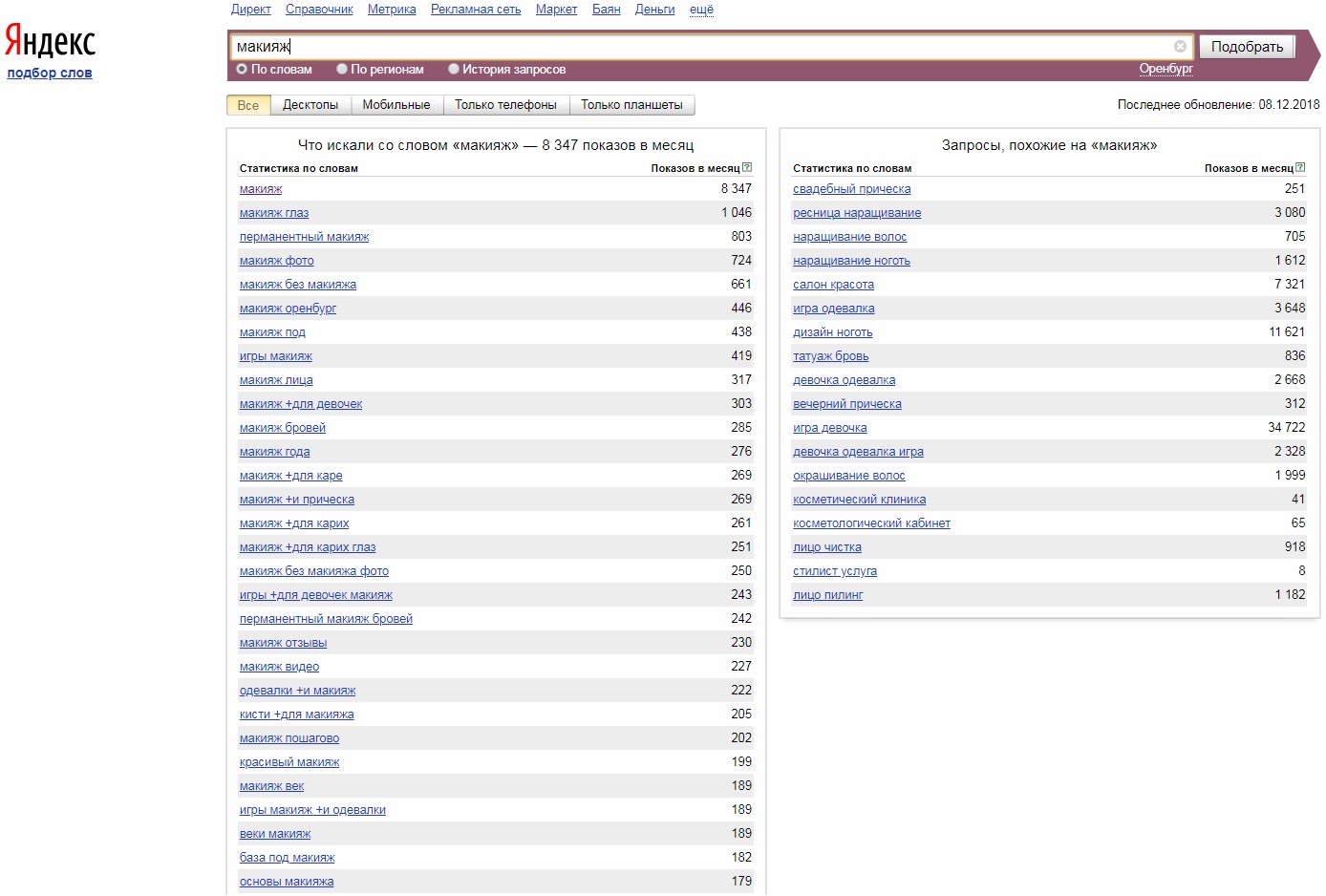Open help icon next to right 'Показов в месяц'

(x=1300, y=167)
